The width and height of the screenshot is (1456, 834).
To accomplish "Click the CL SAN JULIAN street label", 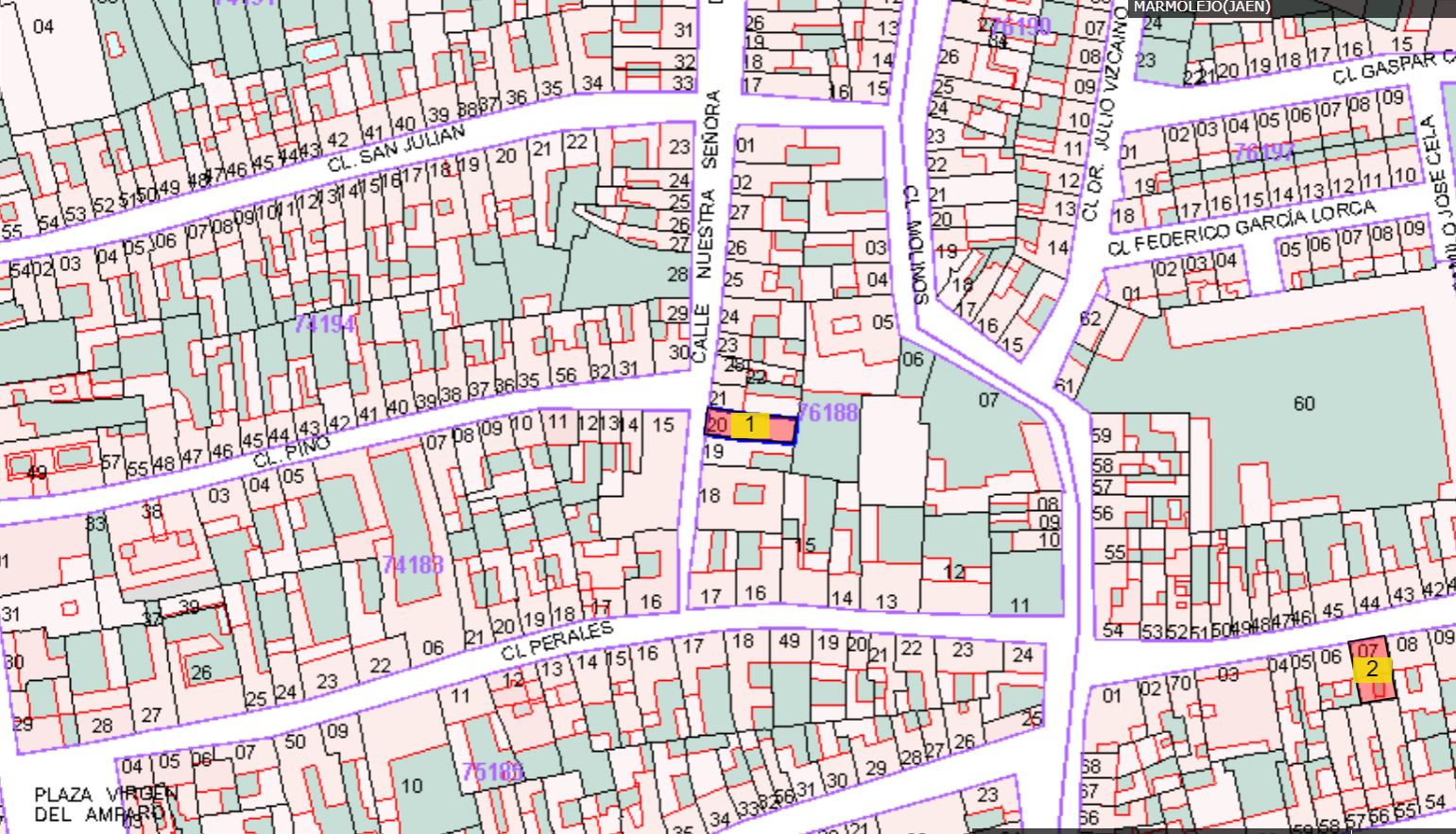I will [397, 148].
